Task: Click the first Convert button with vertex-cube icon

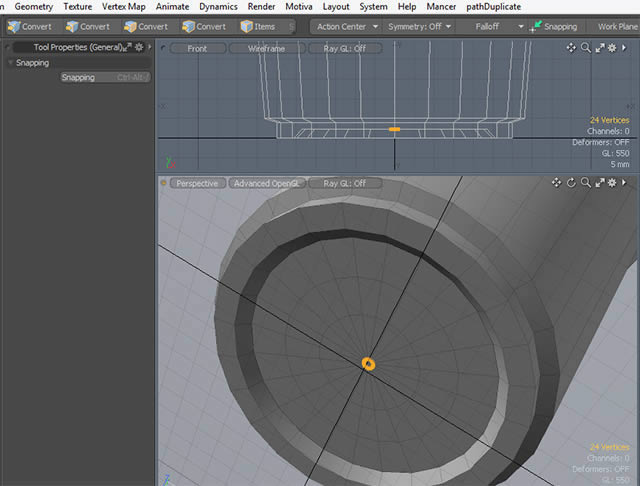Action: tap(30, 27)
